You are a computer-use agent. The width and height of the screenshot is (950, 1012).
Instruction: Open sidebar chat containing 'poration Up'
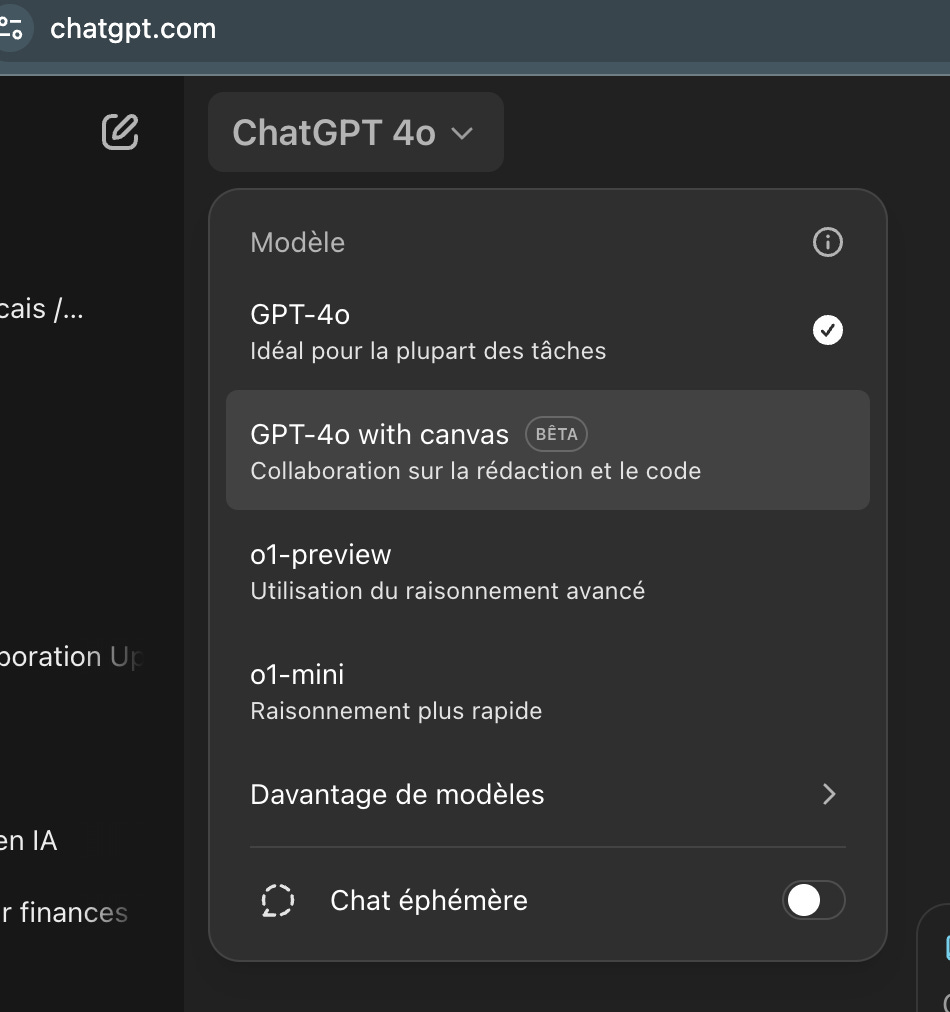point(70,657)
